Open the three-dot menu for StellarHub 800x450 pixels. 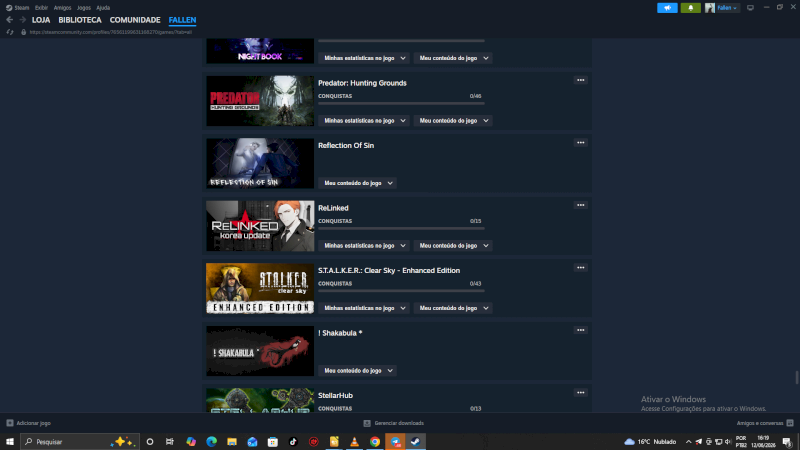pyautogui.click(x=581, y=392)
